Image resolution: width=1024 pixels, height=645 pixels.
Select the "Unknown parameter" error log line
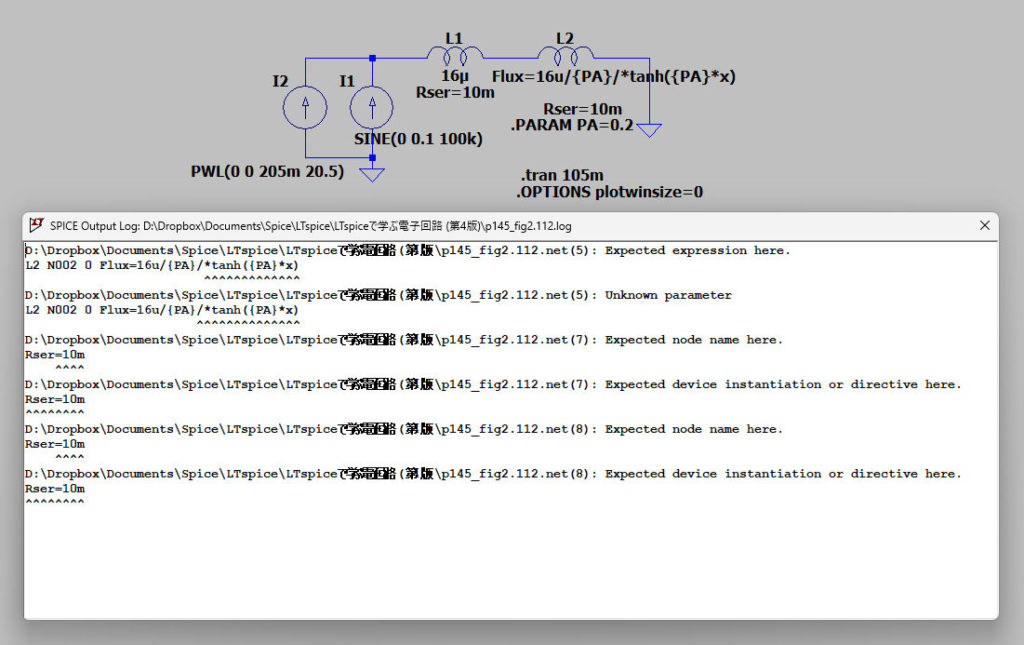click(x=378, y=295)
